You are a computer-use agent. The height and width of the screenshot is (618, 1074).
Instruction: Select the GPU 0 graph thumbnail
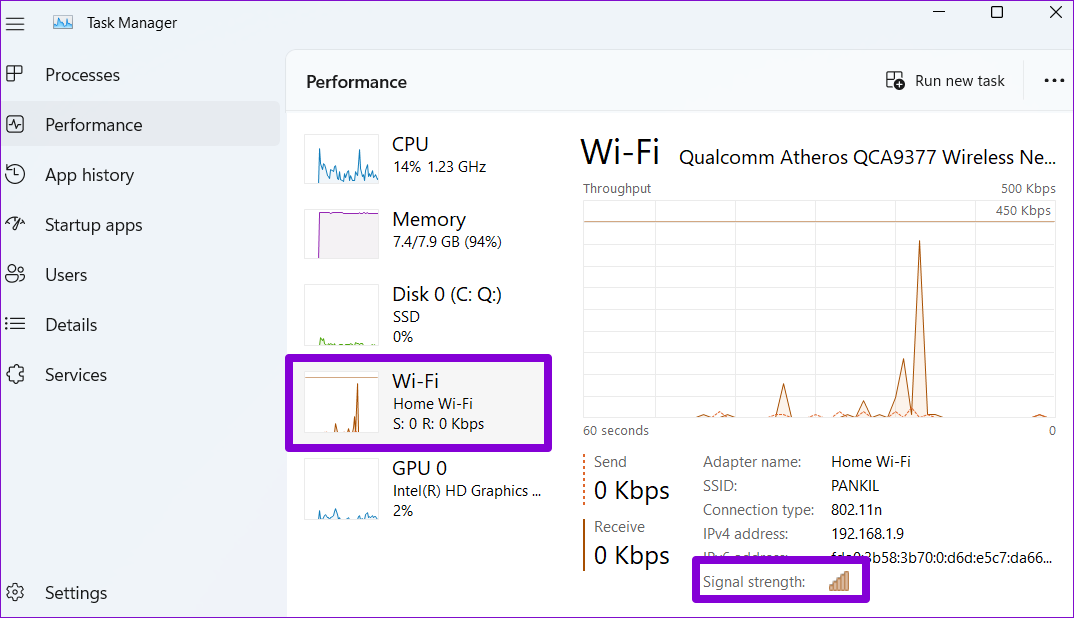click(341, 489)
